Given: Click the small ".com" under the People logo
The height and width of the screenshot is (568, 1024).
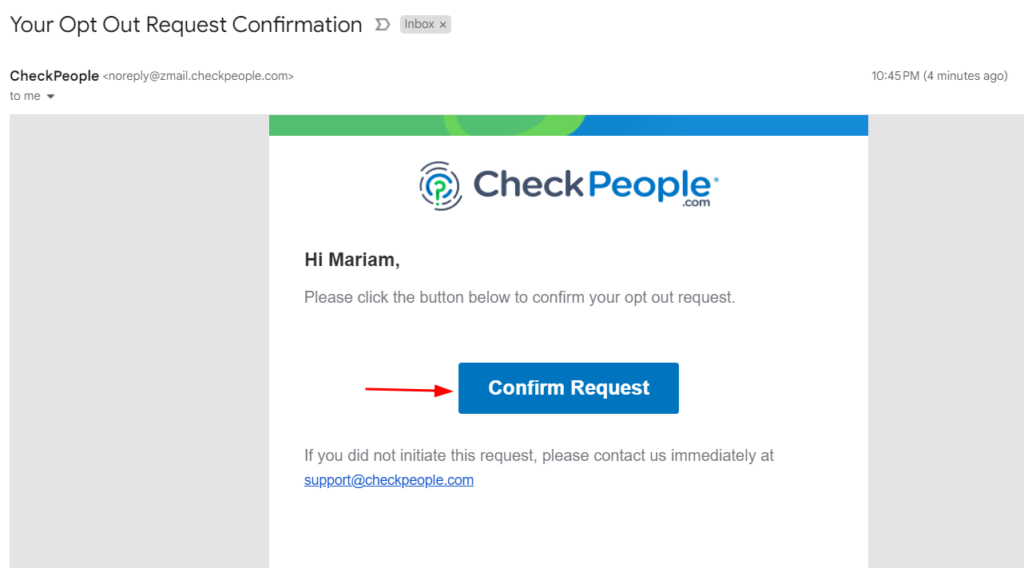Looking at the screenshot, I should coord(696,203).
